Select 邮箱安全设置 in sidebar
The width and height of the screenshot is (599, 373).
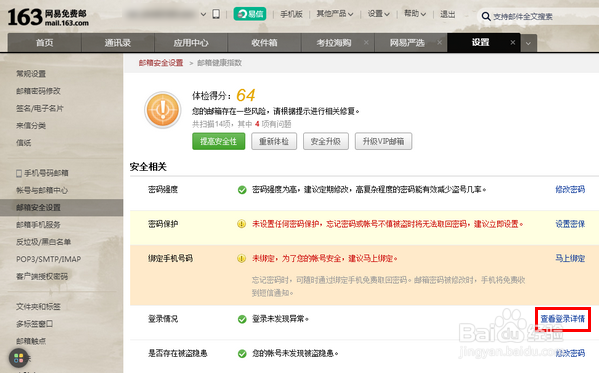62,208
